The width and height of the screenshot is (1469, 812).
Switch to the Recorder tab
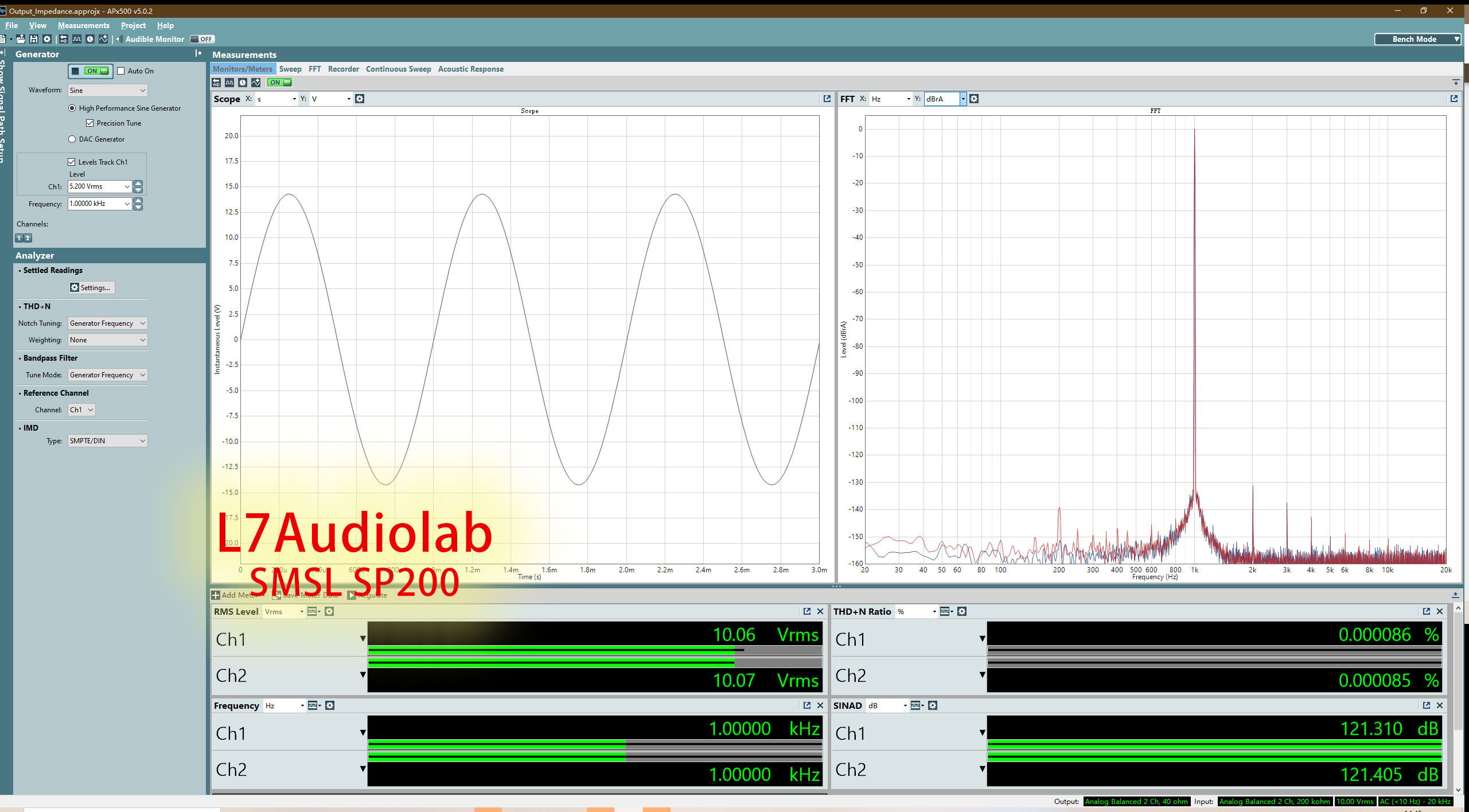[x=343, y=69]
